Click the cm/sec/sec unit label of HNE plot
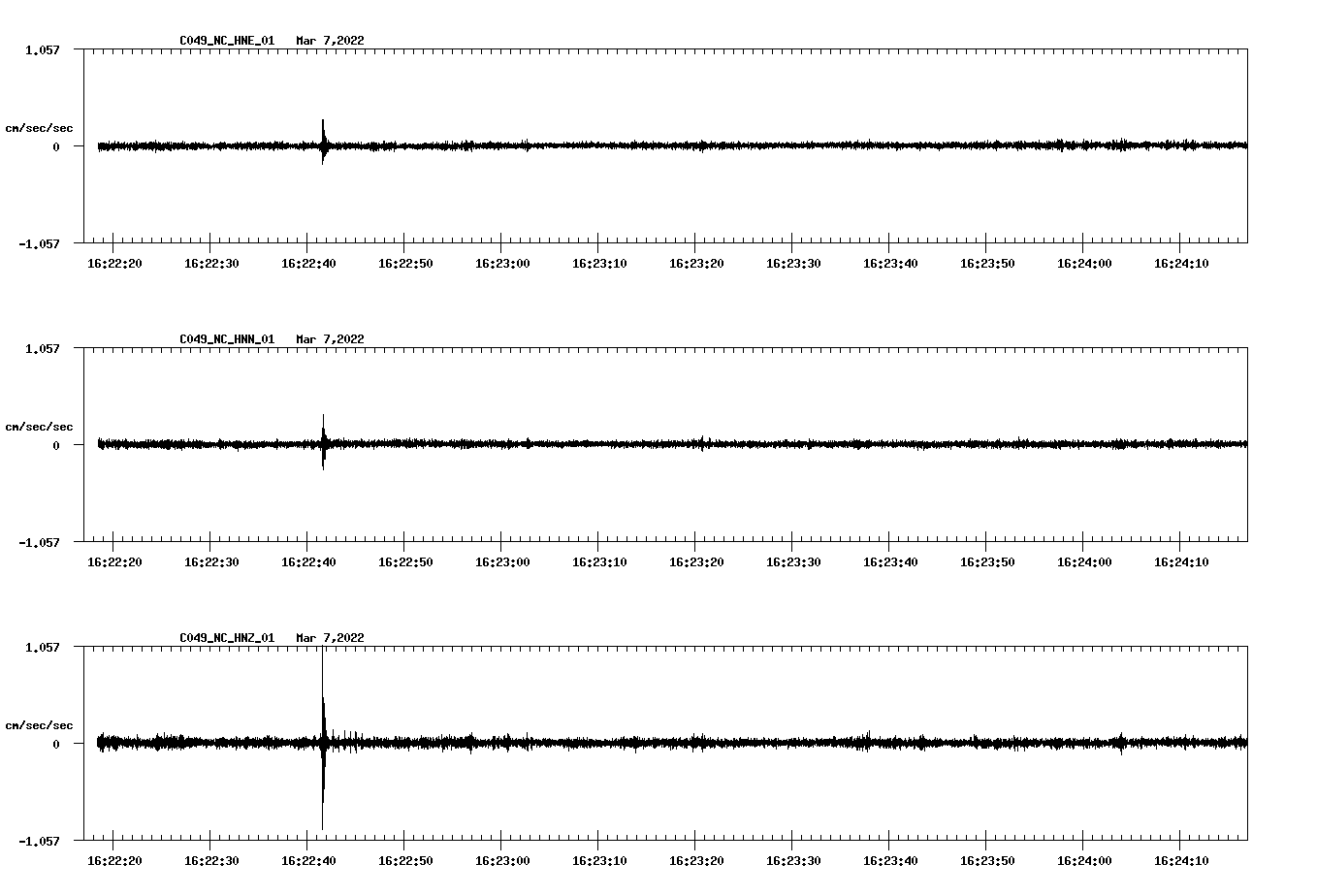 point(39,128)
